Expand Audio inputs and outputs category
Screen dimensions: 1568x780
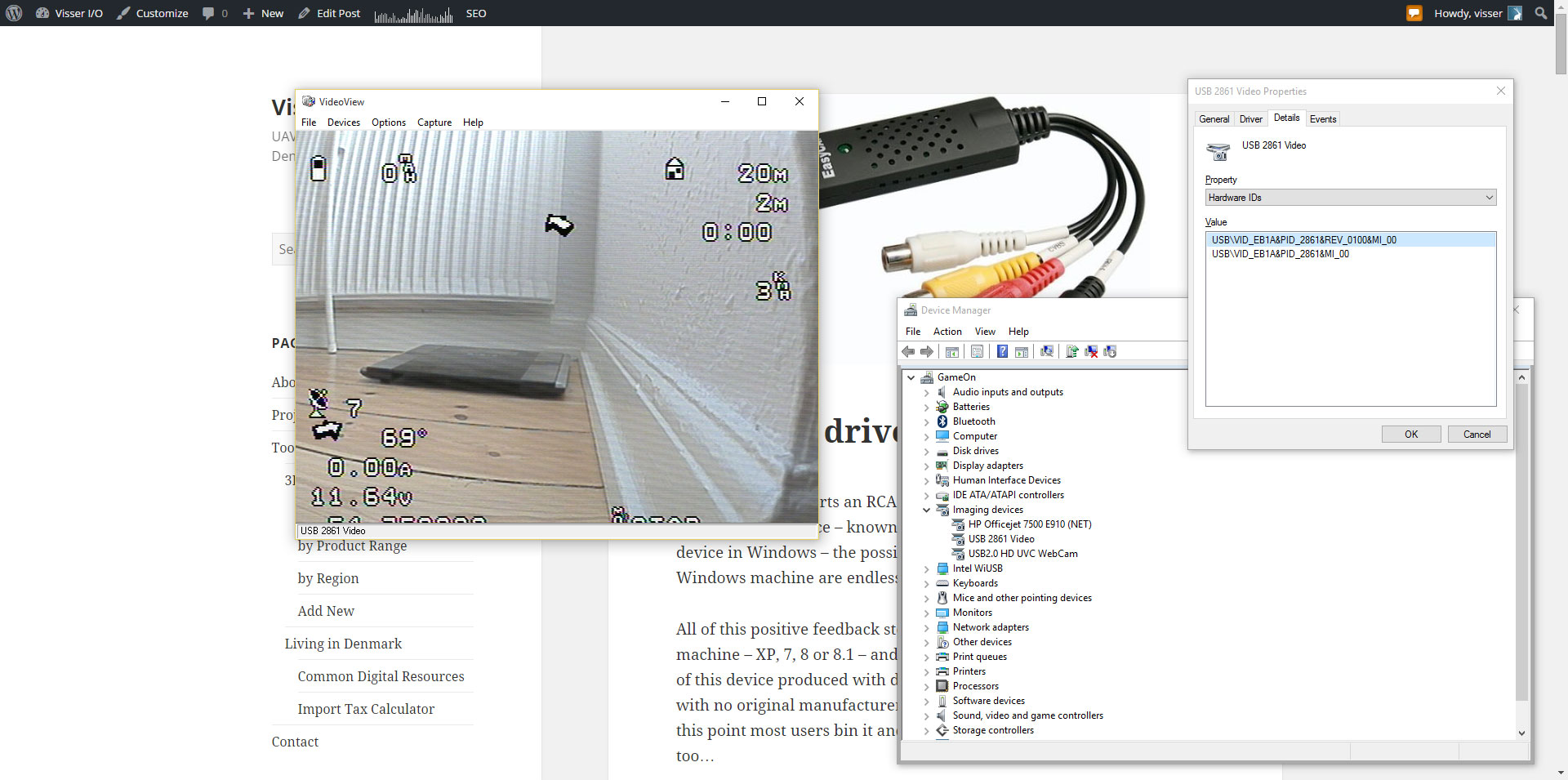pos(927,392)
